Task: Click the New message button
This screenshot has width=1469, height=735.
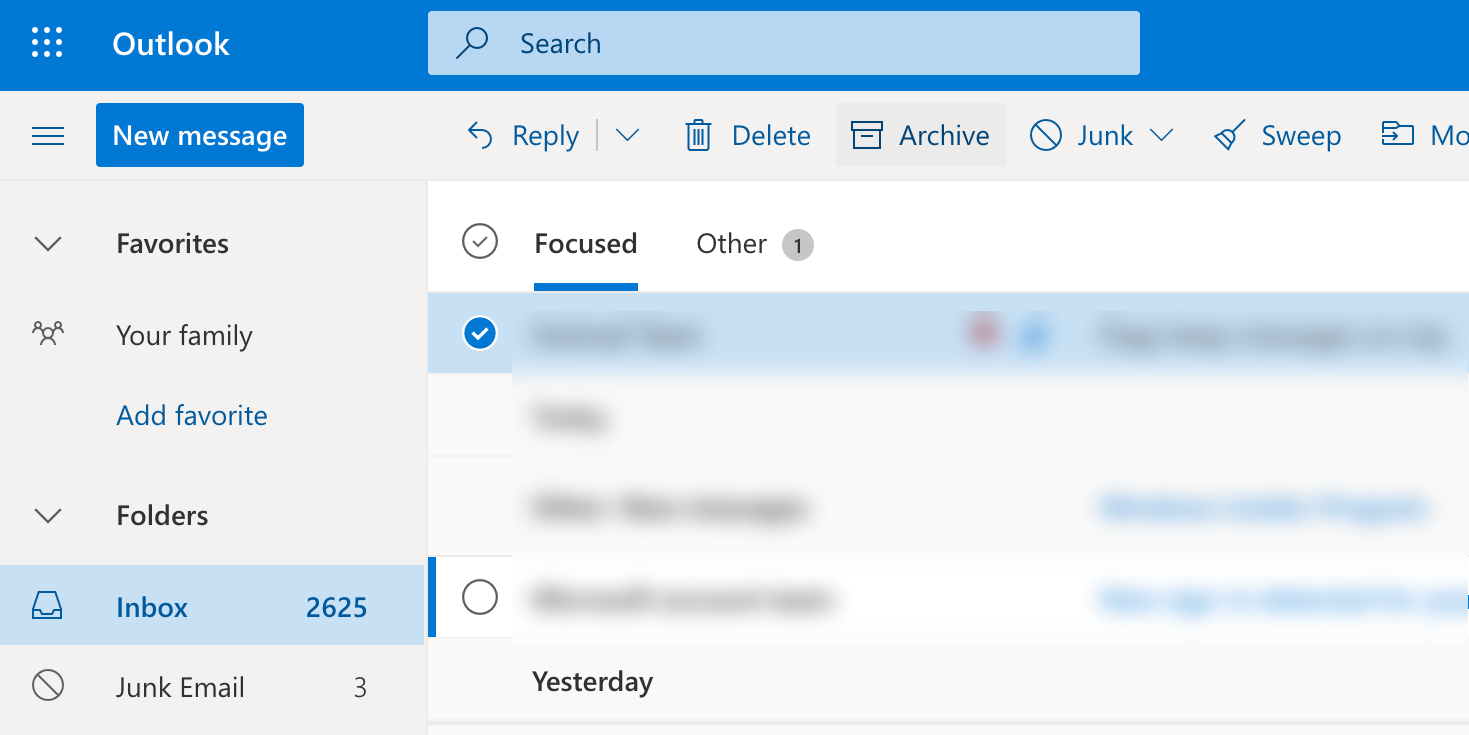Action: (199, 134)
